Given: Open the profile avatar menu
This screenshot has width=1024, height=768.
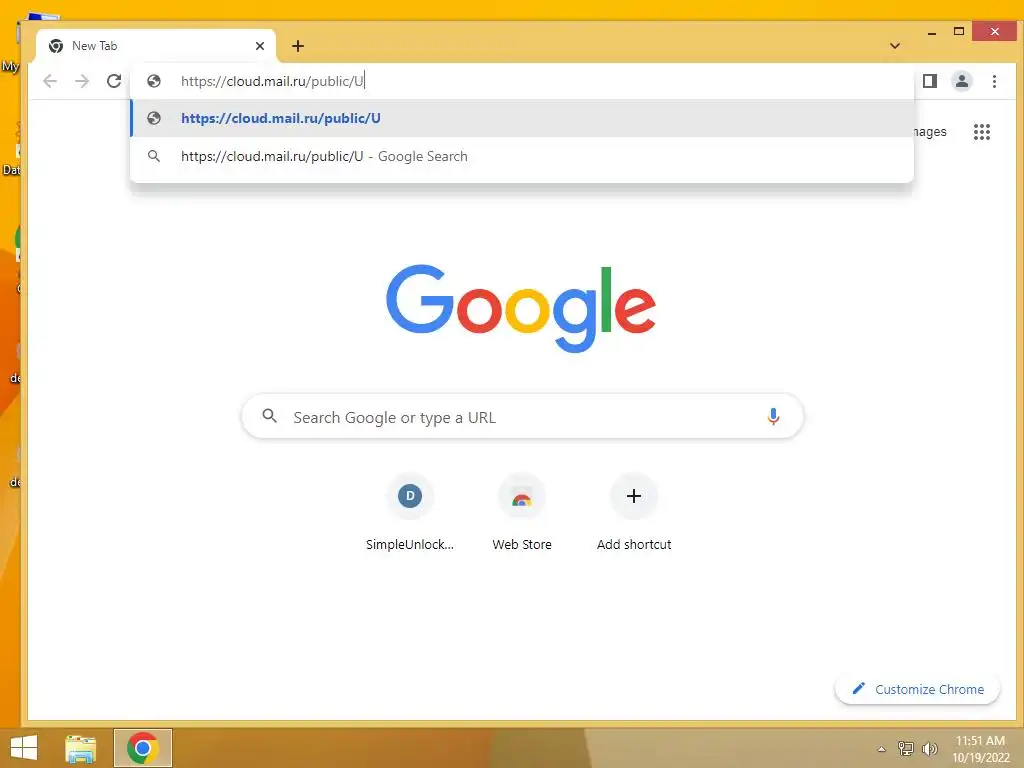Looking at the screenshot, I should (962, 81).
